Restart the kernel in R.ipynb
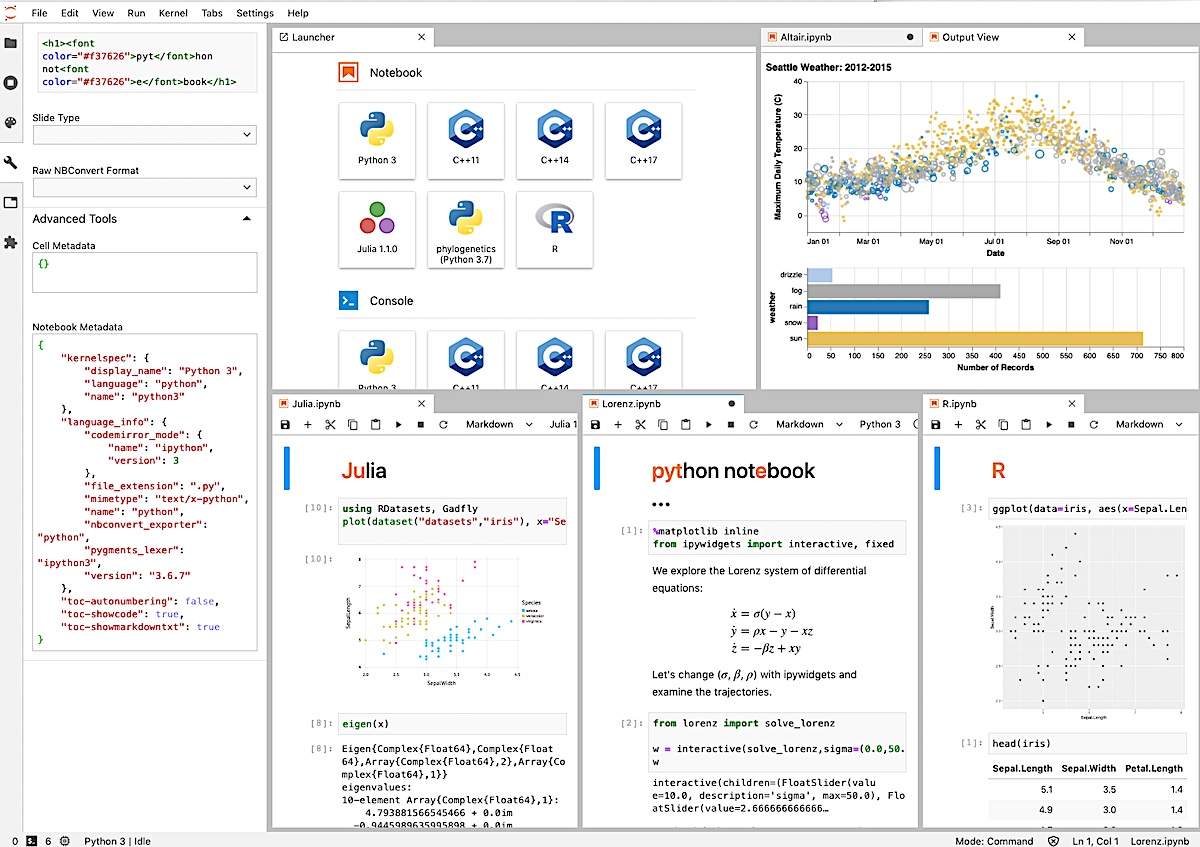 click(x=1093, y=424)
